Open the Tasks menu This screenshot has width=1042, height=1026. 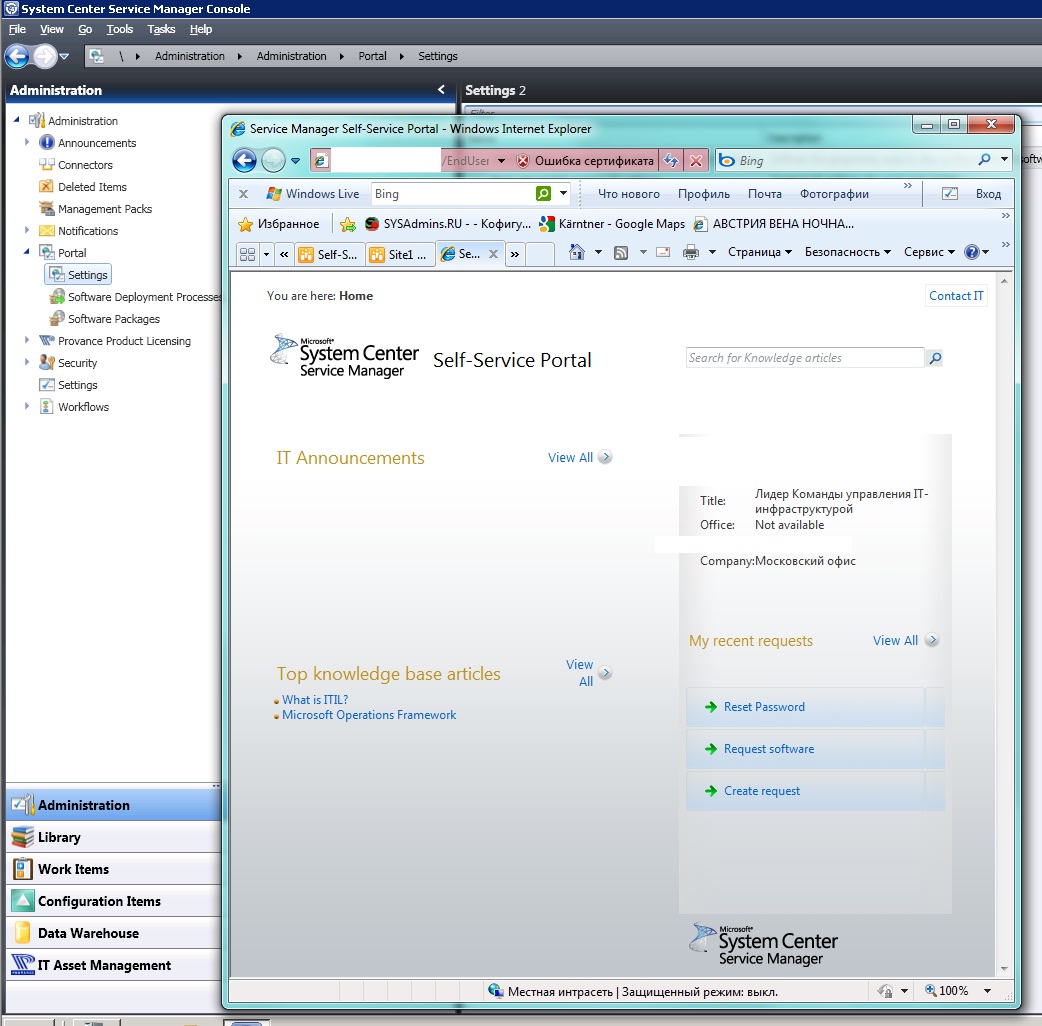click(x=161, y=29)
